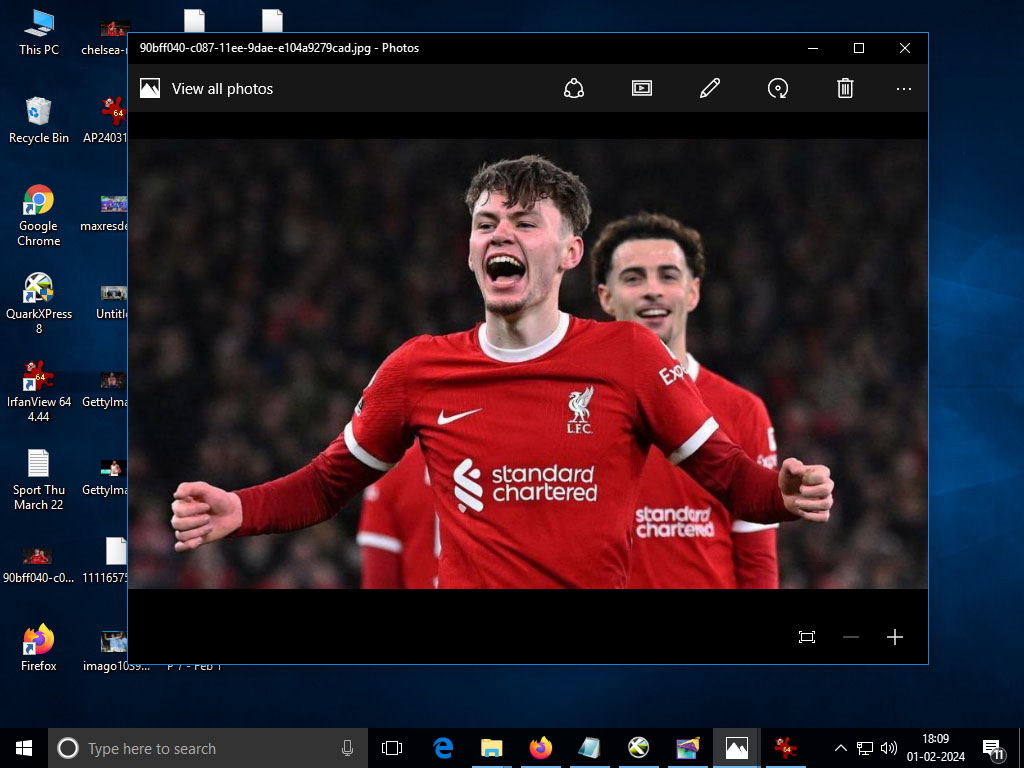Select the QuarkXPress 8 desktop shortcut

39,302
